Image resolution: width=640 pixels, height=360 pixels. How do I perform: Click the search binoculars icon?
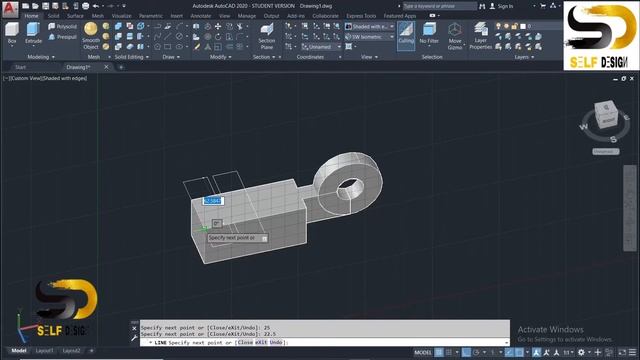pyautogui.click(x=482, y=6)
